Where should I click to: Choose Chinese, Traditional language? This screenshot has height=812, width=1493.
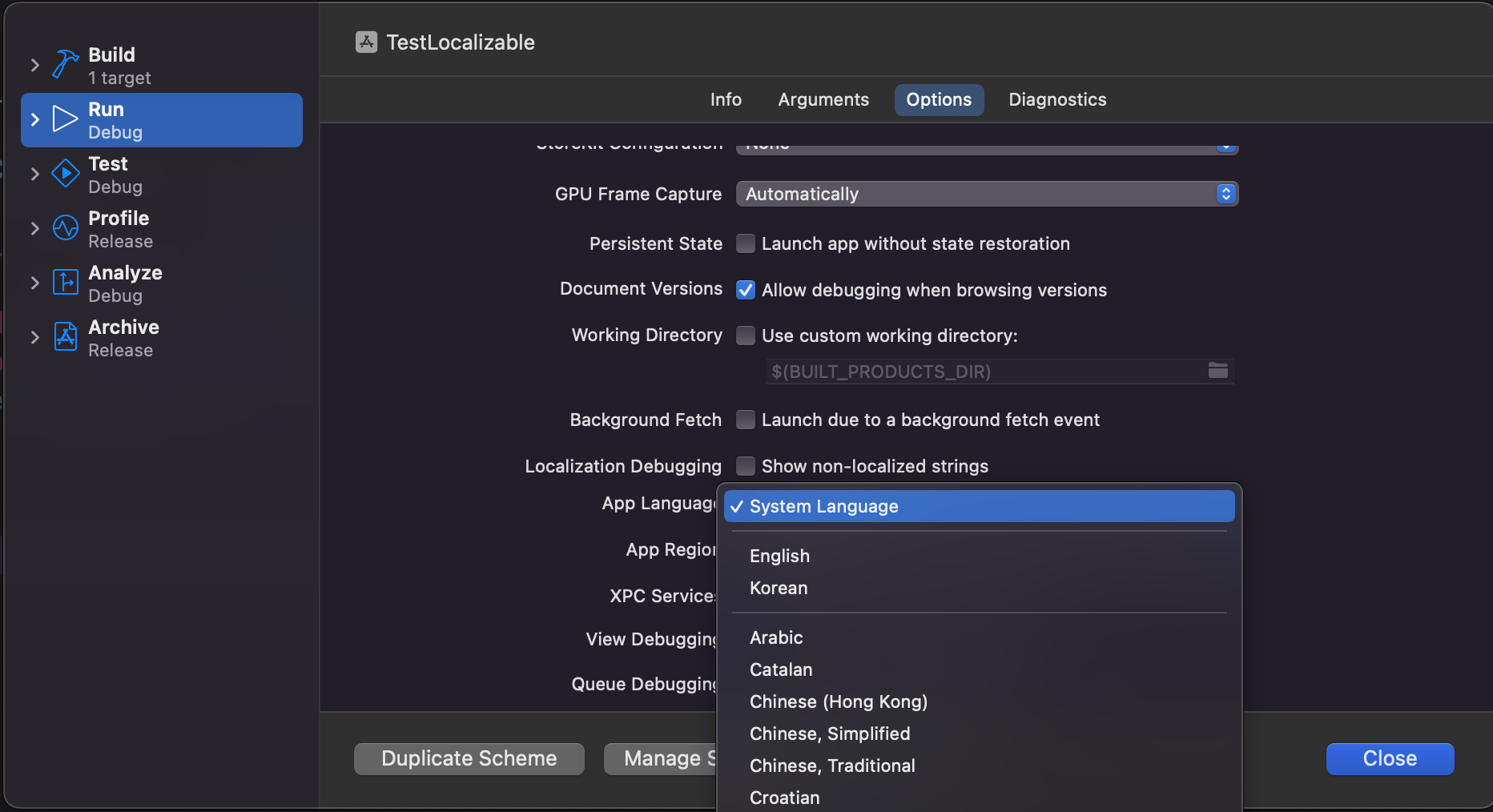pyautogui.click(x=979, y=766)
